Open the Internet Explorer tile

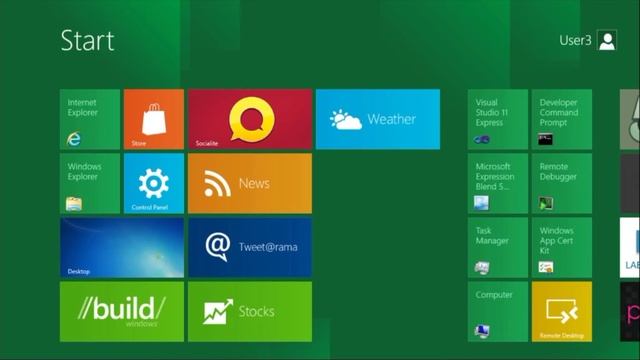90,119
